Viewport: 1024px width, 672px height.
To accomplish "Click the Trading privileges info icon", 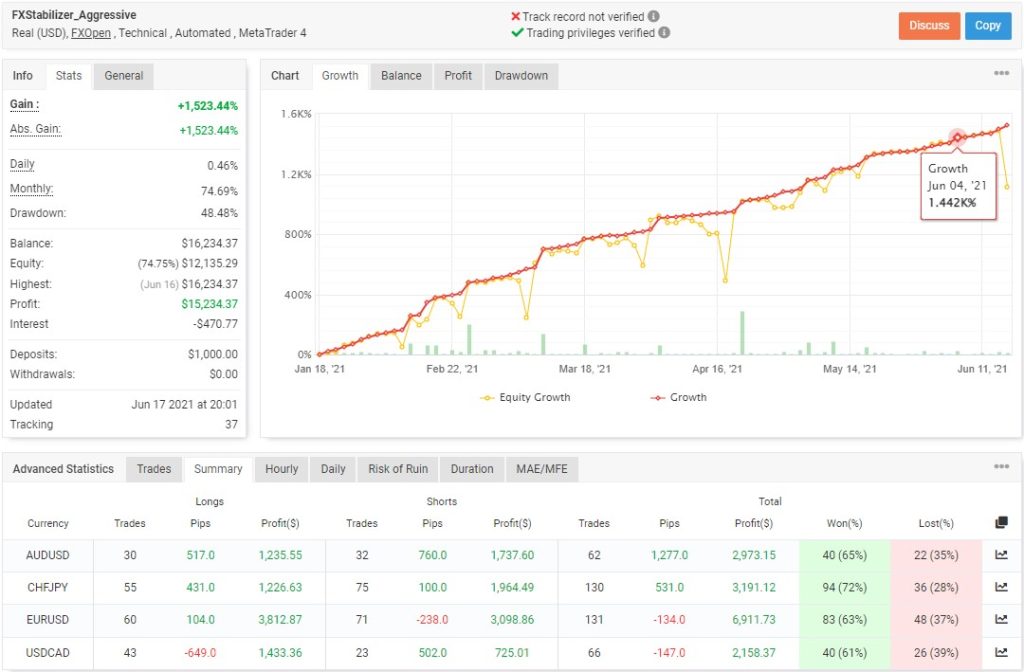I will (664, 33).
